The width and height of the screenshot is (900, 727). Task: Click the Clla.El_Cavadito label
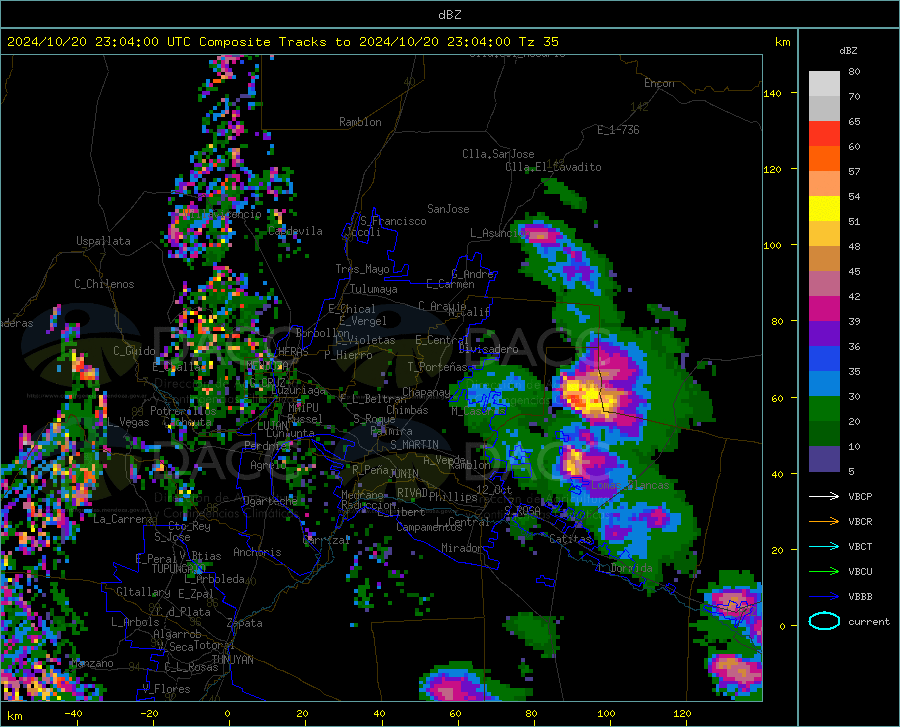tap(553, 167)
